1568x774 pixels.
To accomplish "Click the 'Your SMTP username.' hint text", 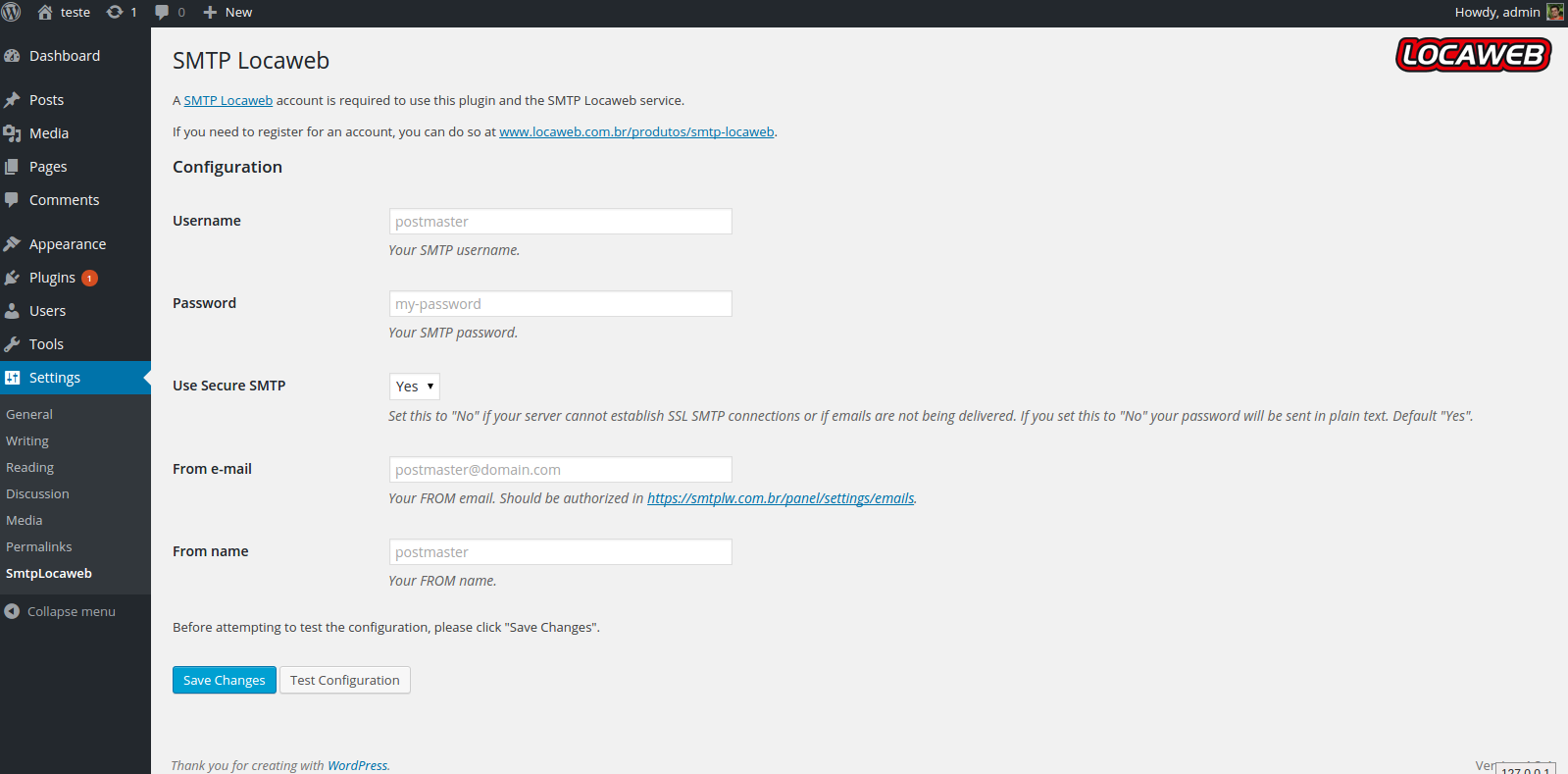I will (454, 250).
